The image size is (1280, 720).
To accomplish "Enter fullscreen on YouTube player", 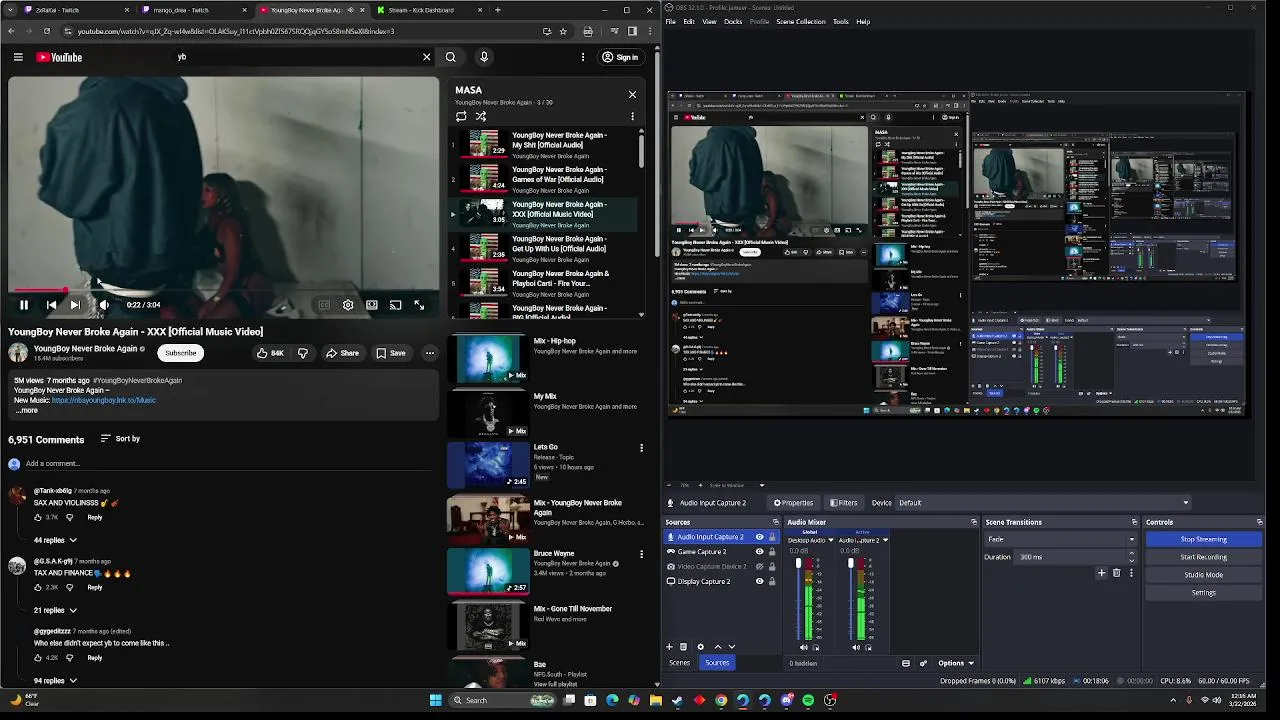I will click(419, 305).
